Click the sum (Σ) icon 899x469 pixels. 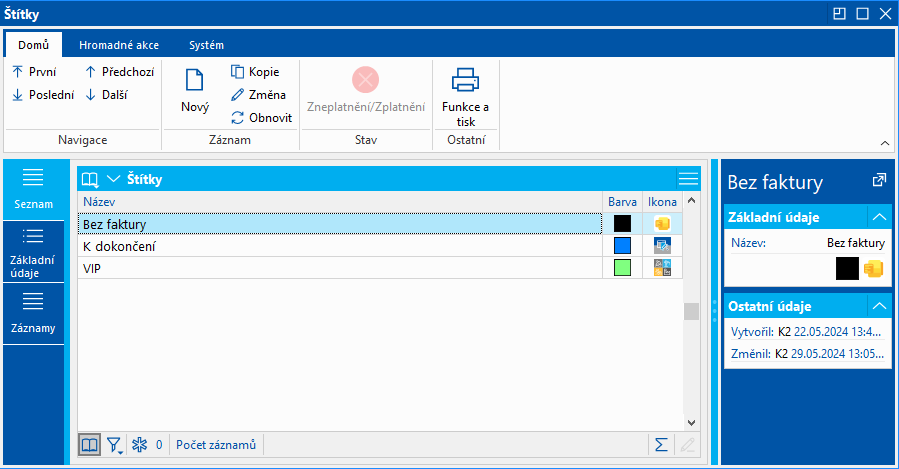661,445
